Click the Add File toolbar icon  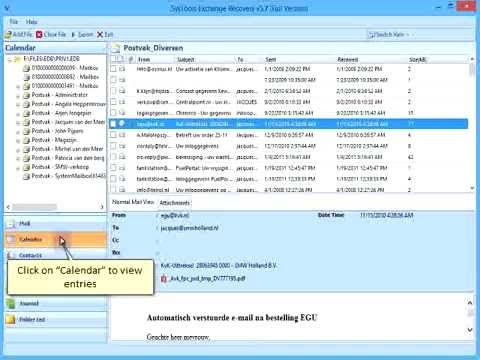[x=8, y=34]
